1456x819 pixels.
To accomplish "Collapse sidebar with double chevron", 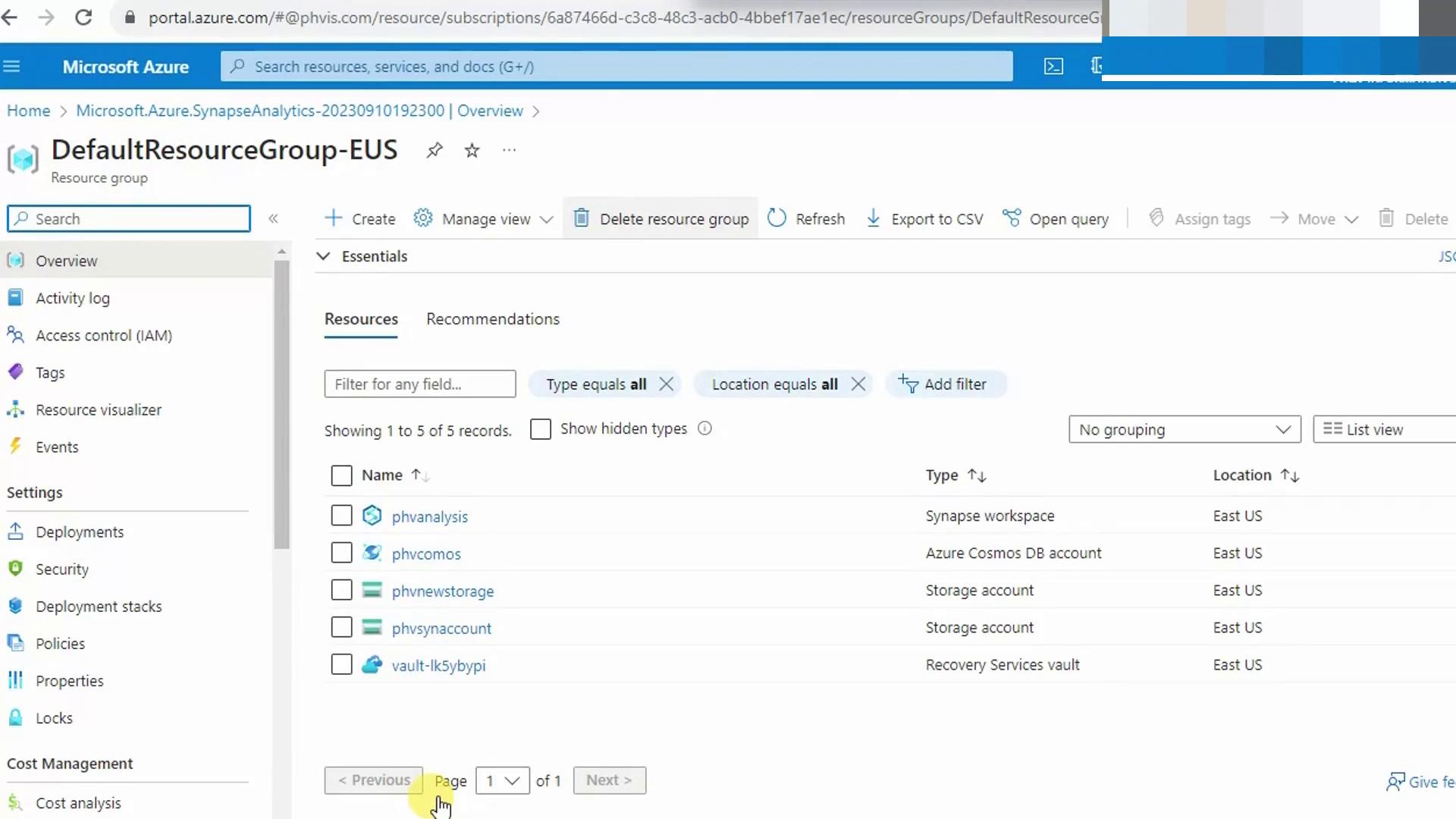I will tap(273, 219).
